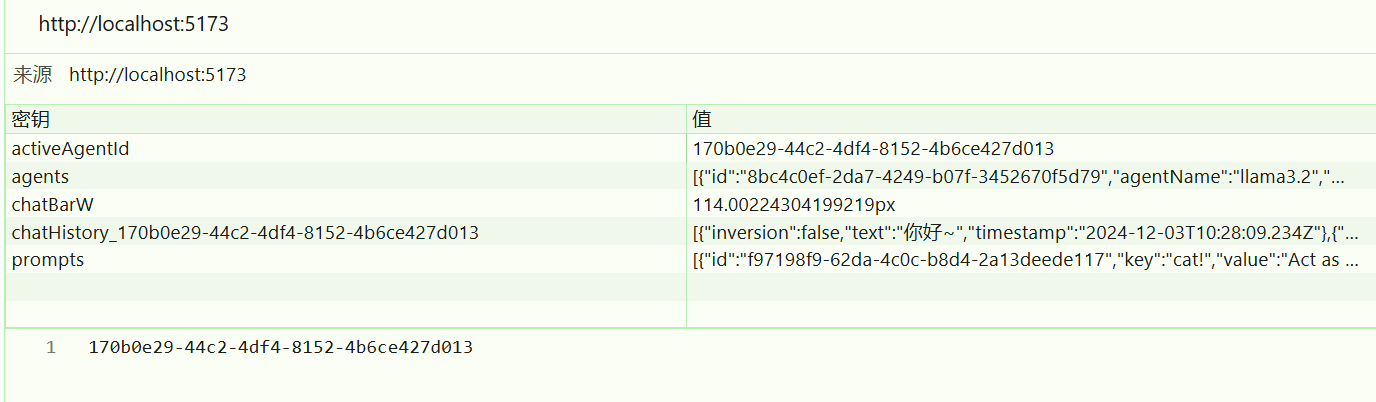Click the 来源 label

(x=32, y=75)
